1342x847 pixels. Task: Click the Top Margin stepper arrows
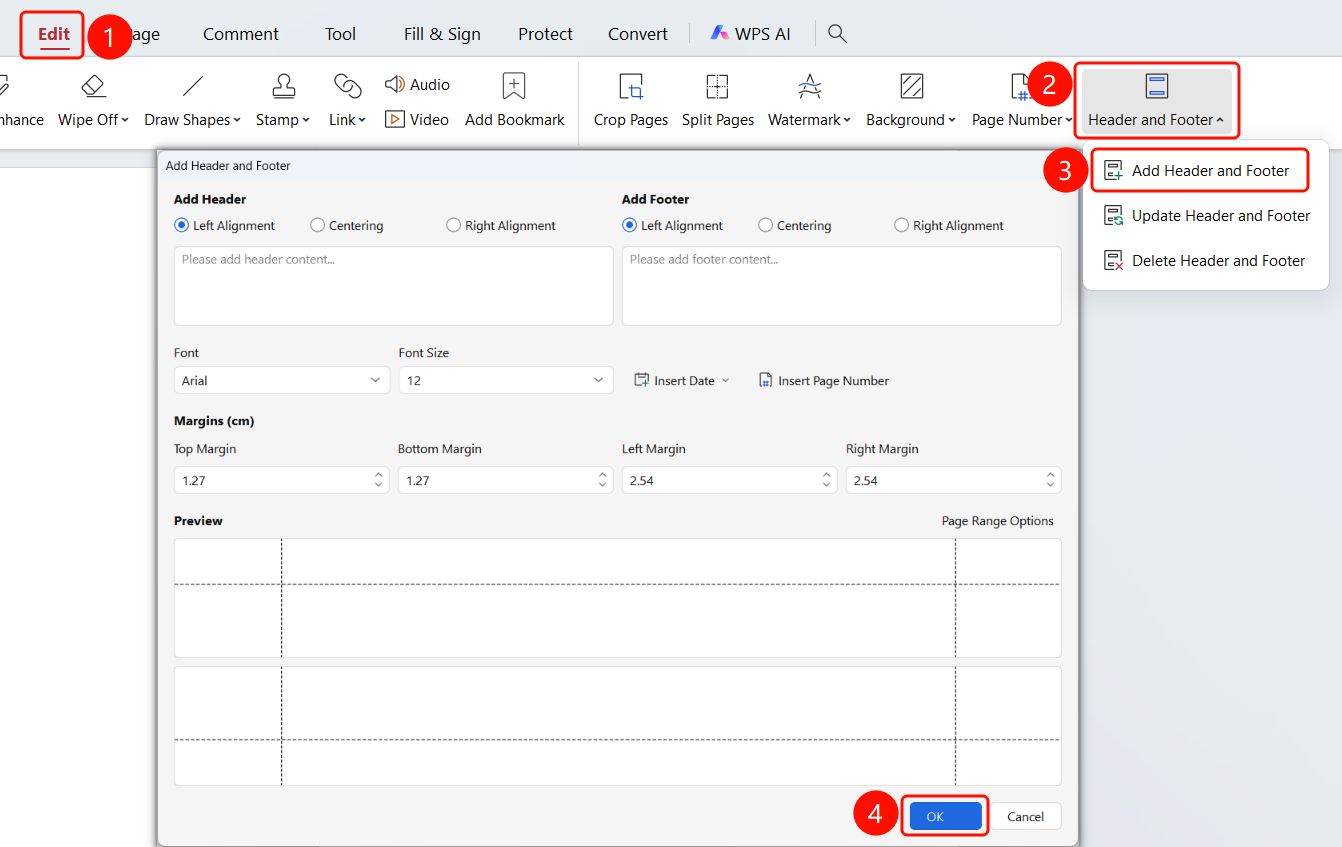(379, 480)
